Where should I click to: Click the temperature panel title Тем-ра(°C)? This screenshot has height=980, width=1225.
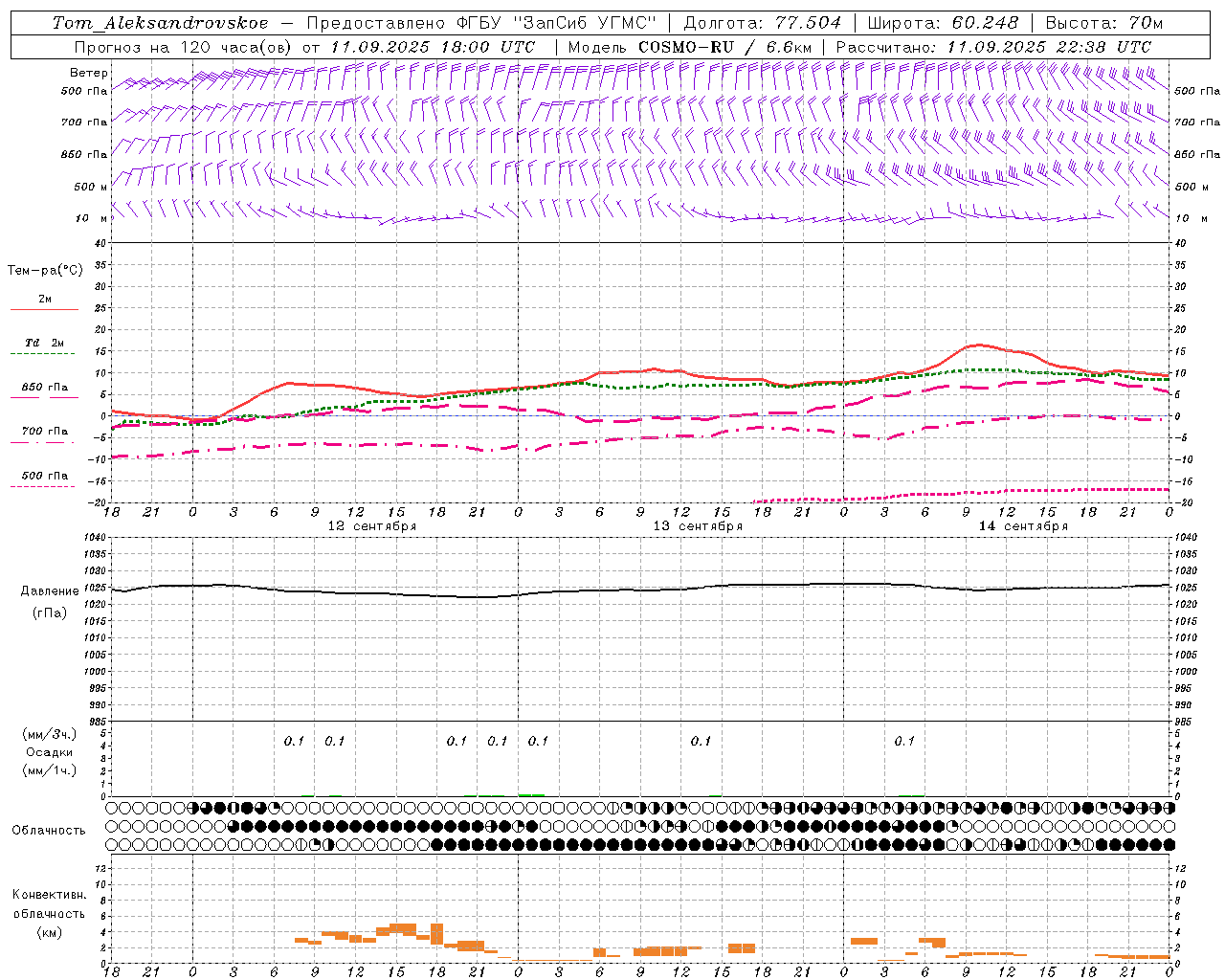45,271
